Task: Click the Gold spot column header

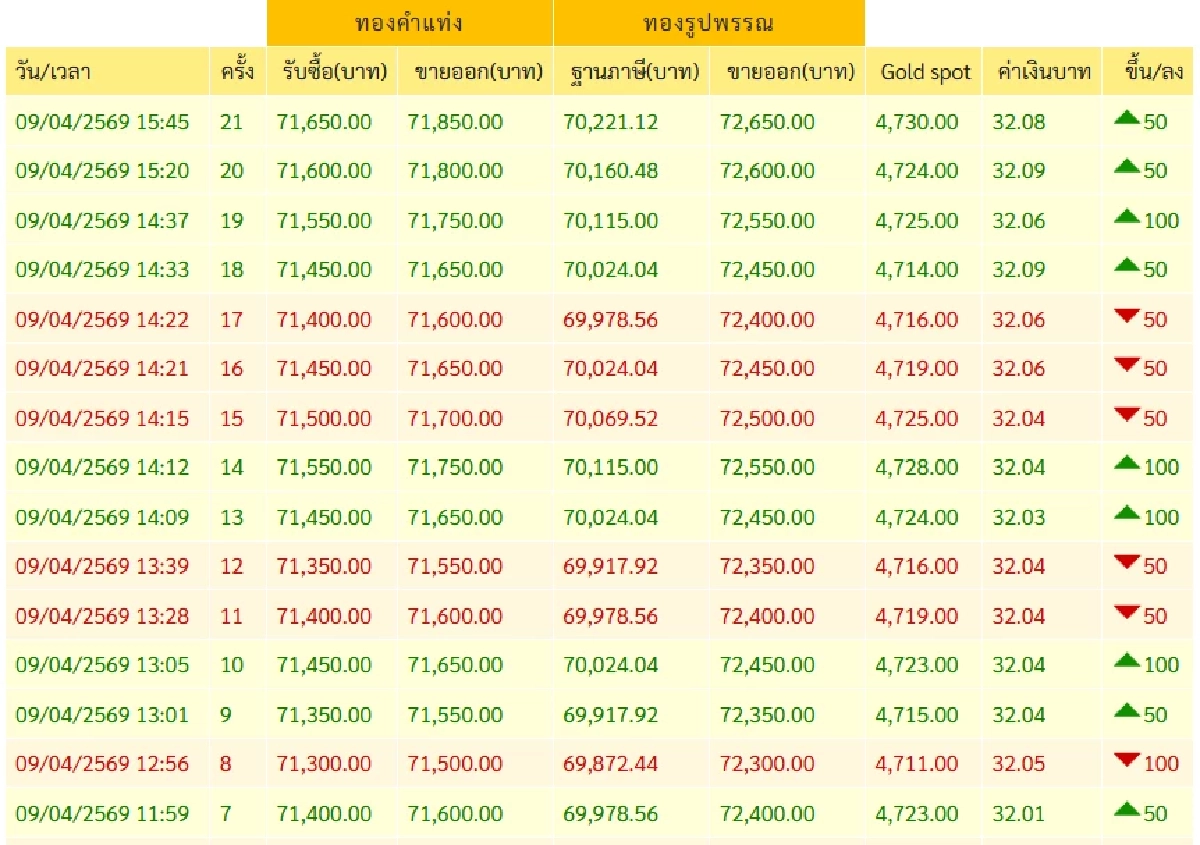Action: pyautogui.click(x=925, y=72)
